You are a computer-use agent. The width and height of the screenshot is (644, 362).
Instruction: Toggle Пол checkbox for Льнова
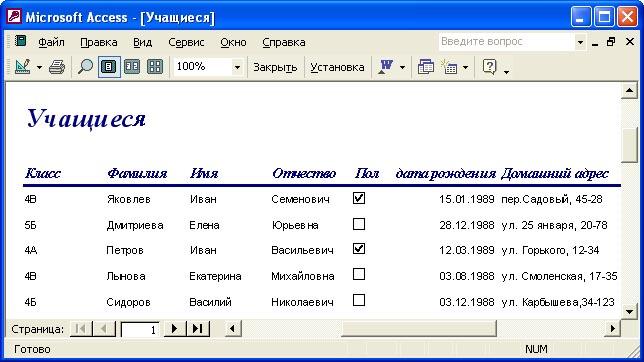(359, 274)
